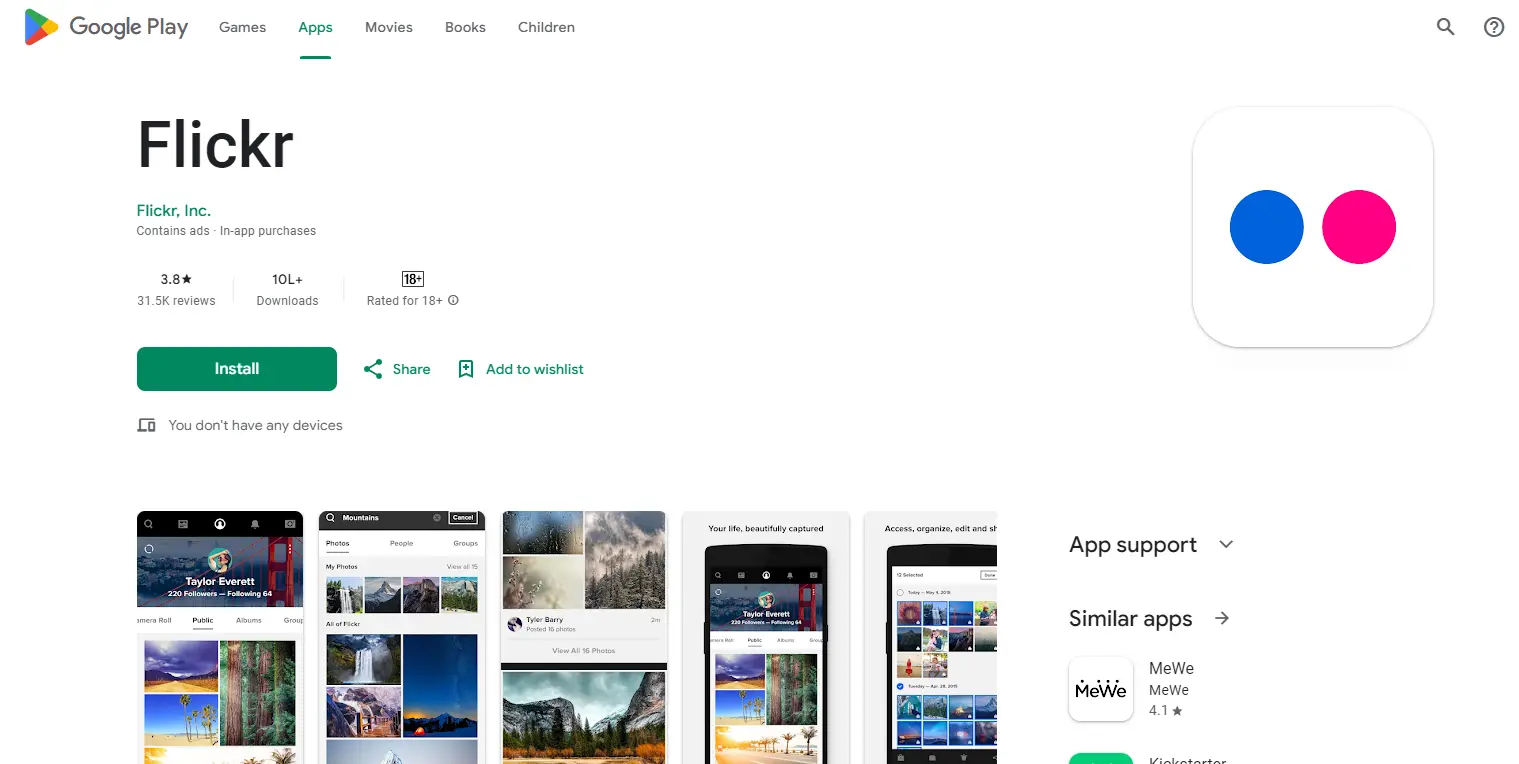Click the devices icon beside the no devices message
This screenshot has width=1519, height=764.
tap(146, 425)
